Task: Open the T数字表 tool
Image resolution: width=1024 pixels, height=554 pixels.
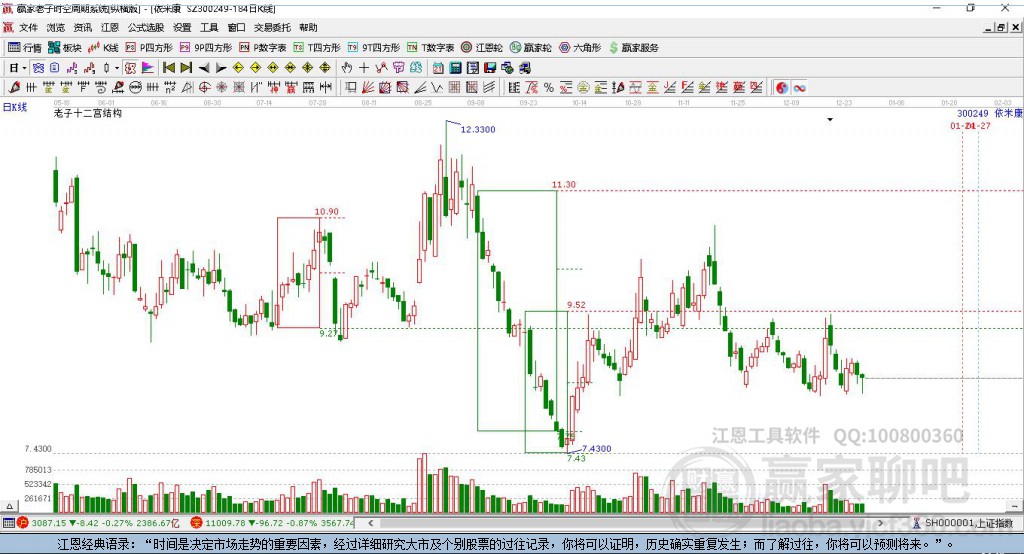Action: pos(430,48)
